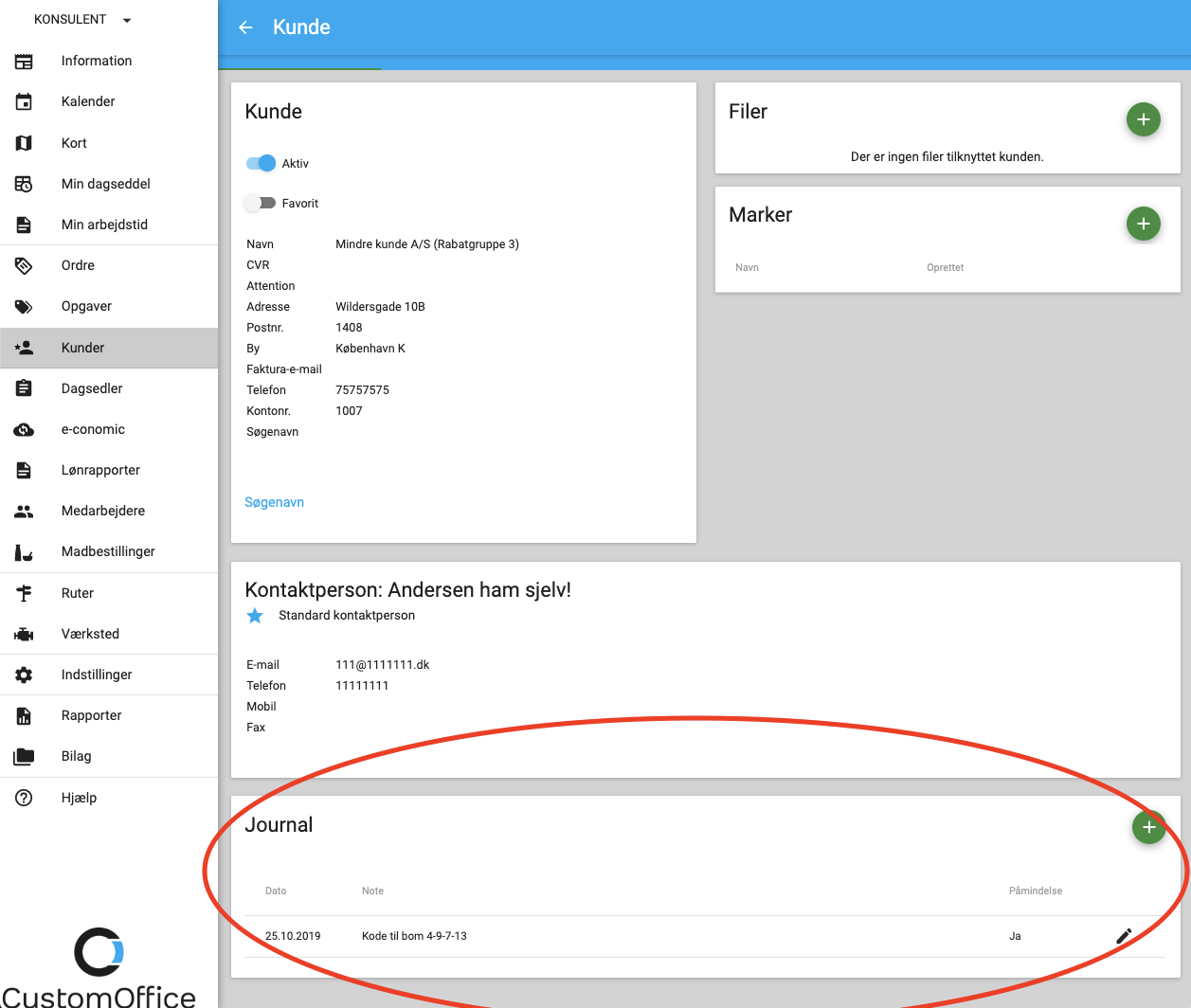The image size is (1191, 1008).
Task: Click contact e-mail 111@1111111.dk
Action: click(383, 665)
